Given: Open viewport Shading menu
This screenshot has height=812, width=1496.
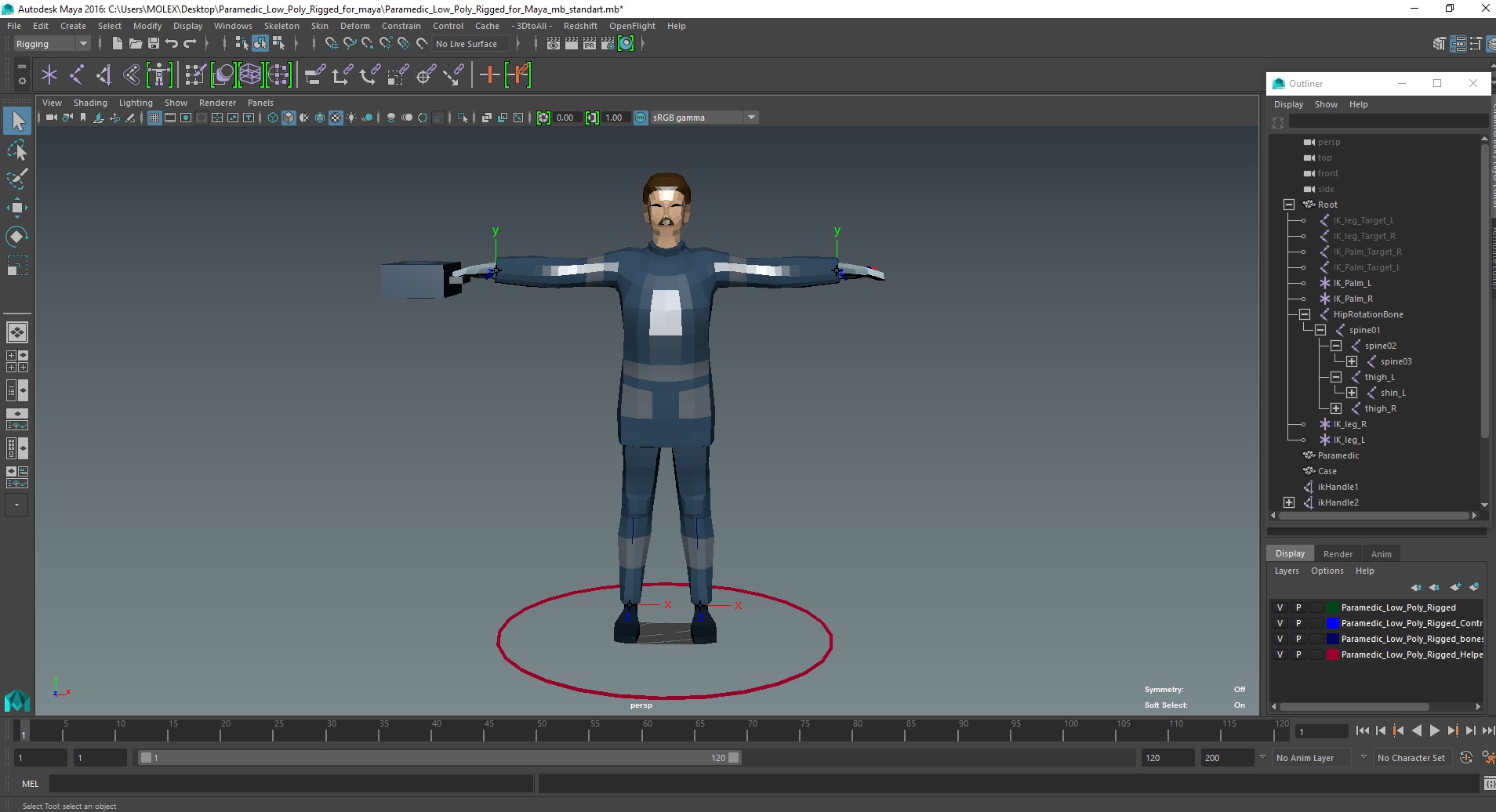Looking at the screenshot, I should 90,103.
